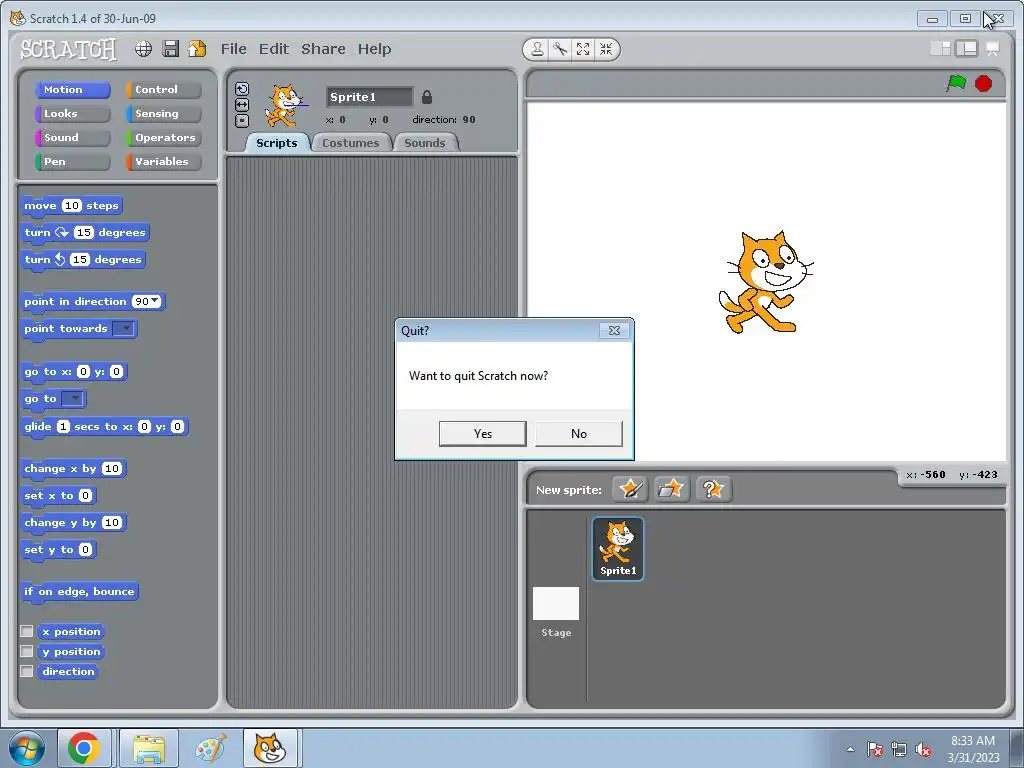Set rotation style to don't rotate
This screenshot has width=1024, height=768.
[x=242, y=120]
